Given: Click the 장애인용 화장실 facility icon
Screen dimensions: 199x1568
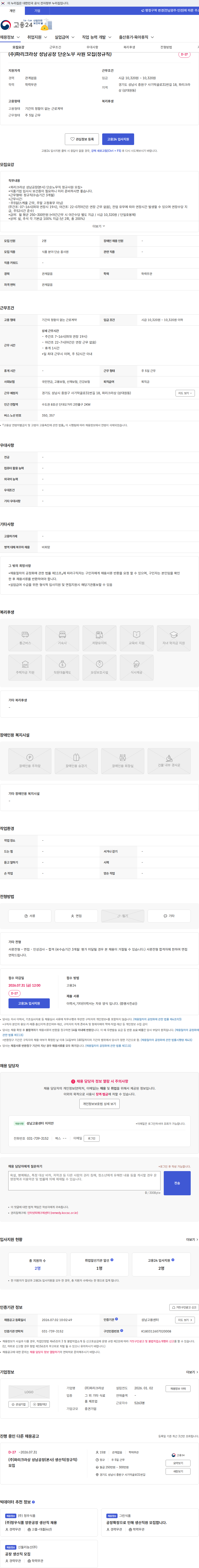Looking at the screenshot, I should click(x=123, y=761).
